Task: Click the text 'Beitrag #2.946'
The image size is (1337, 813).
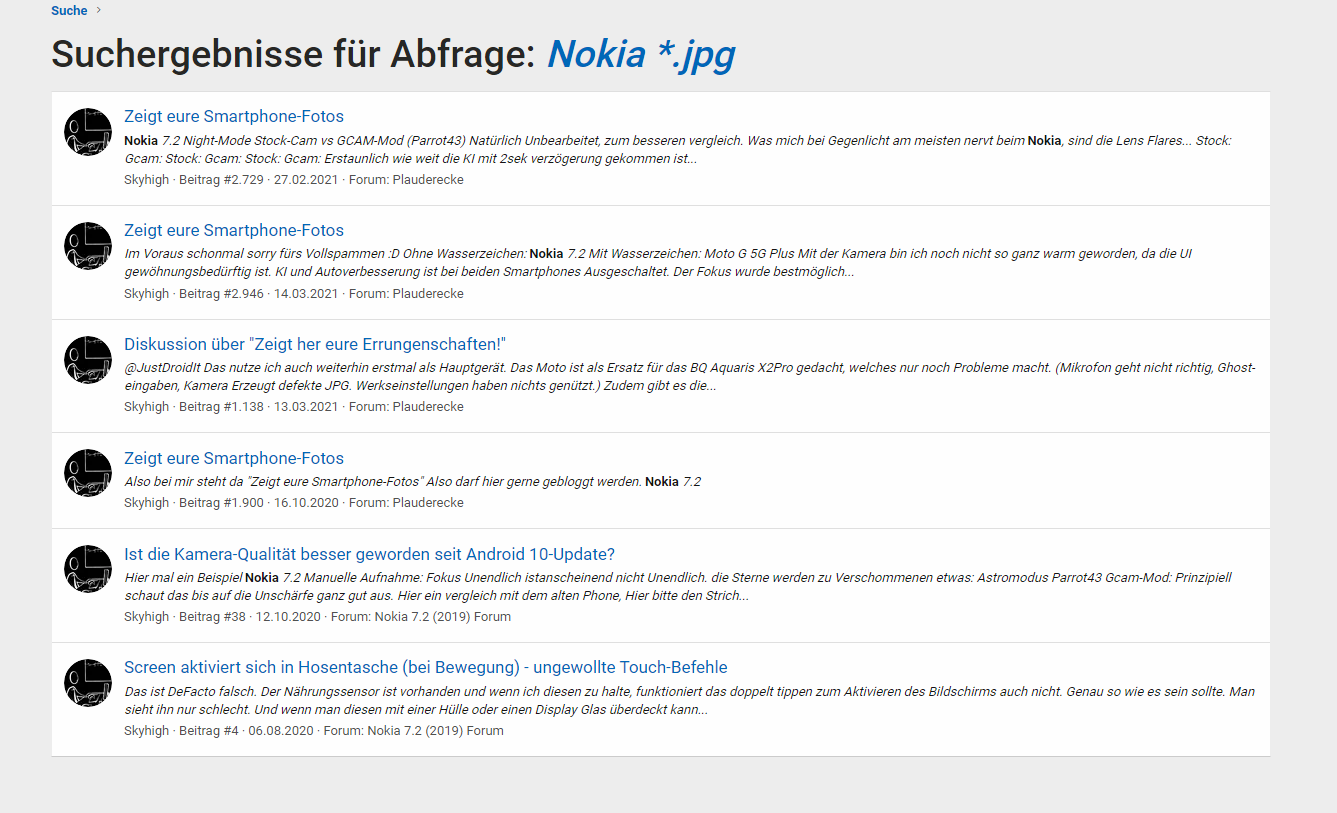Action: pyautogui.click(x=221, y=294)
